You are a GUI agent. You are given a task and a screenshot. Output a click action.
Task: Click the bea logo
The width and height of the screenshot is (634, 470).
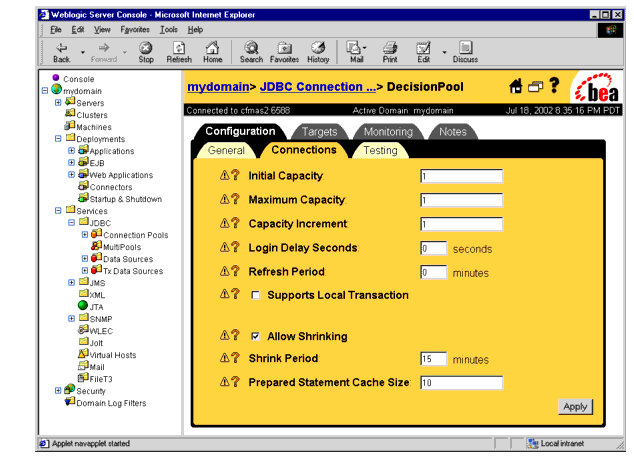596,87
